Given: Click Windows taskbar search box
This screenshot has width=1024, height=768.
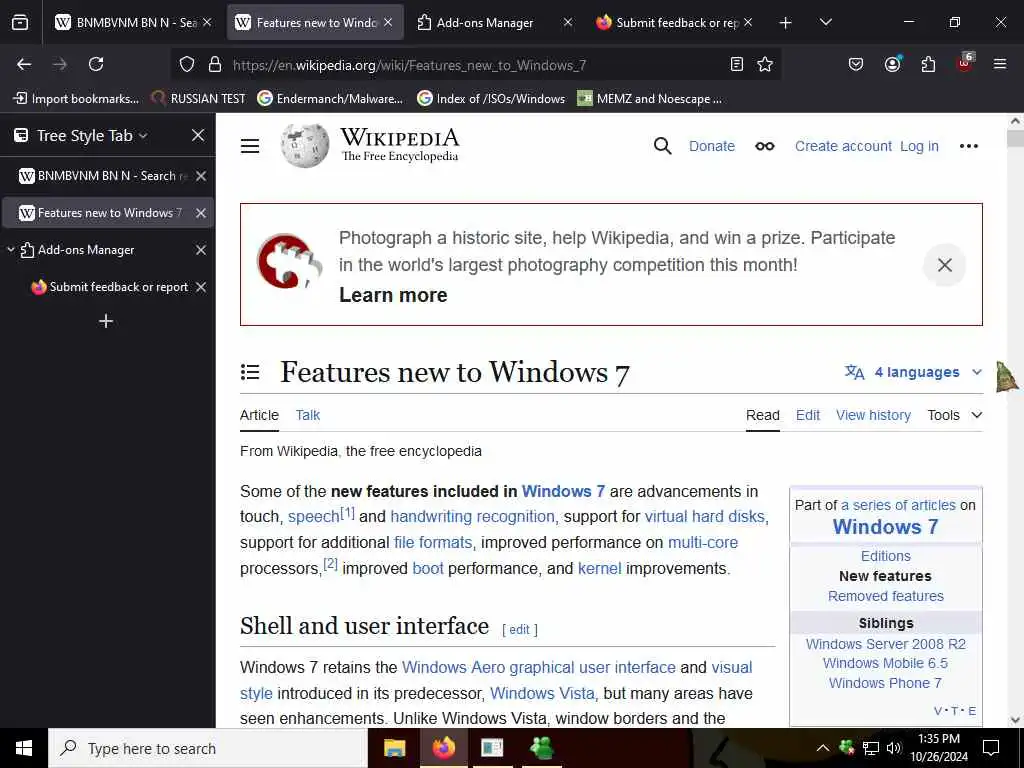Looking at the screenshot, I should pyautogui.click(x=208, y=748).
